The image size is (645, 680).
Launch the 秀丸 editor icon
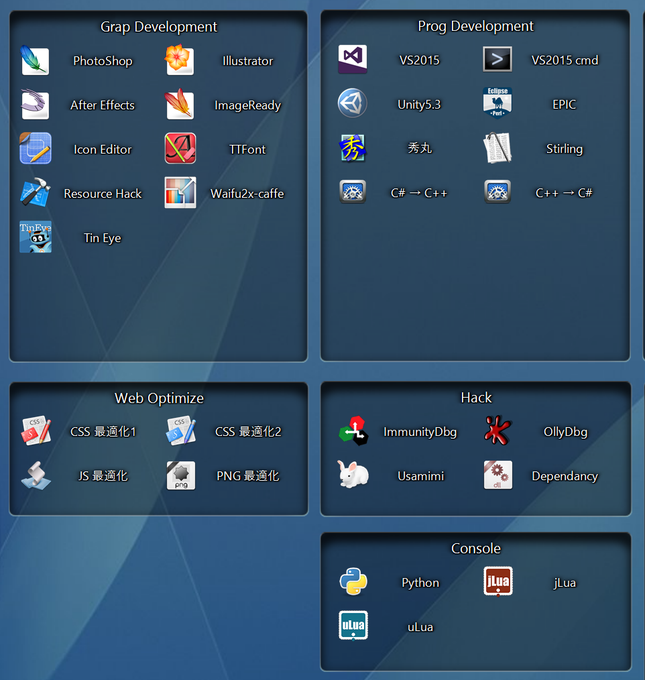pyautogui.click(x=352, y=148)
